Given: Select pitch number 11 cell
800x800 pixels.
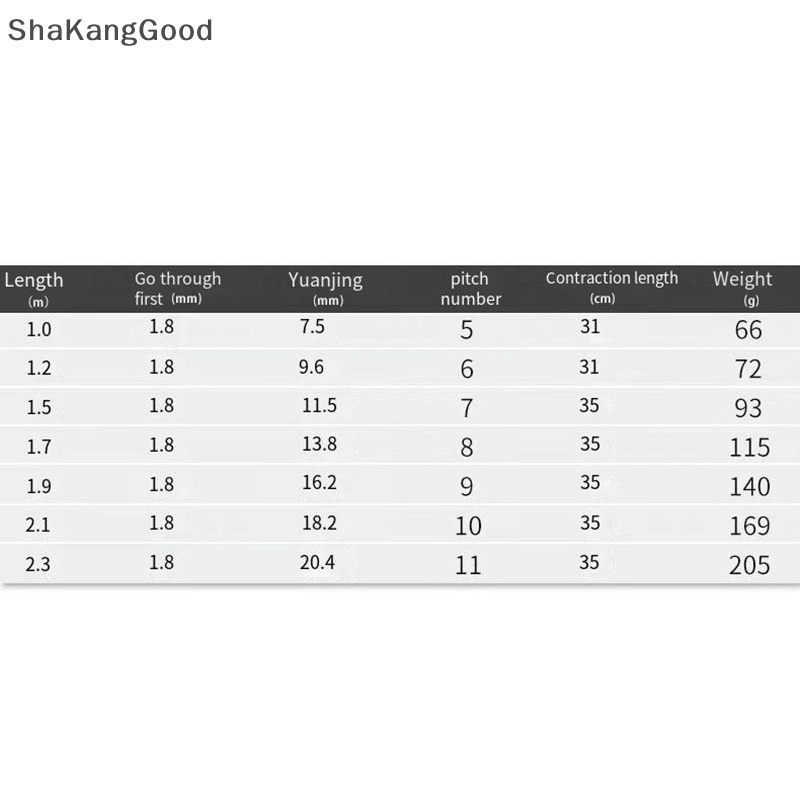Looking at the screenshot, I should (467, 565).
